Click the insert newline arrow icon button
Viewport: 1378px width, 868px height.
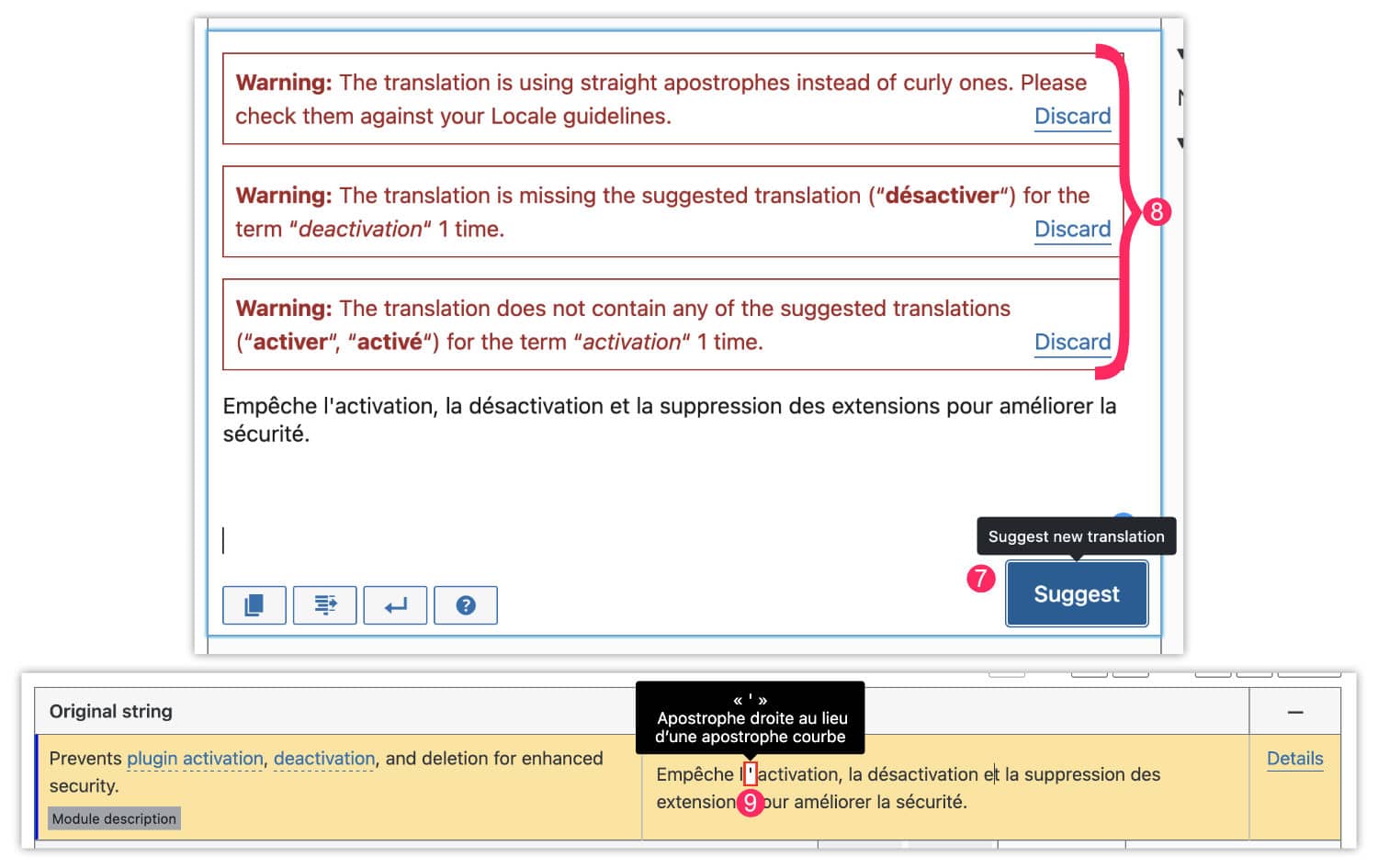click(x=395, y=605)
